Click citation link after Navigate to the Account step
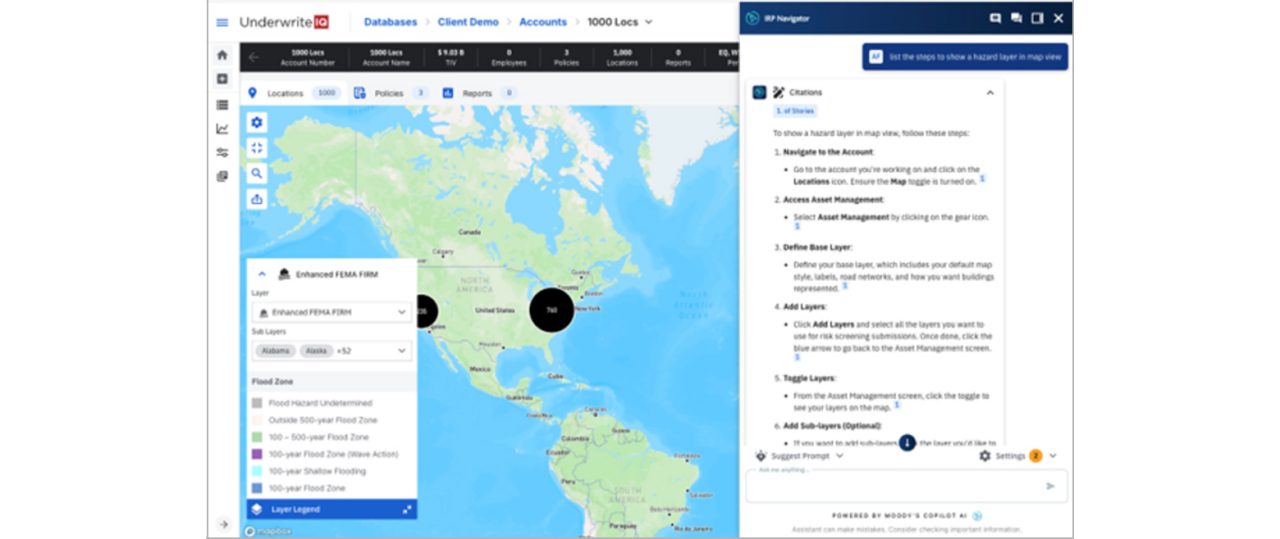This screenshot has width=1280, height=539. pos(982,178)
